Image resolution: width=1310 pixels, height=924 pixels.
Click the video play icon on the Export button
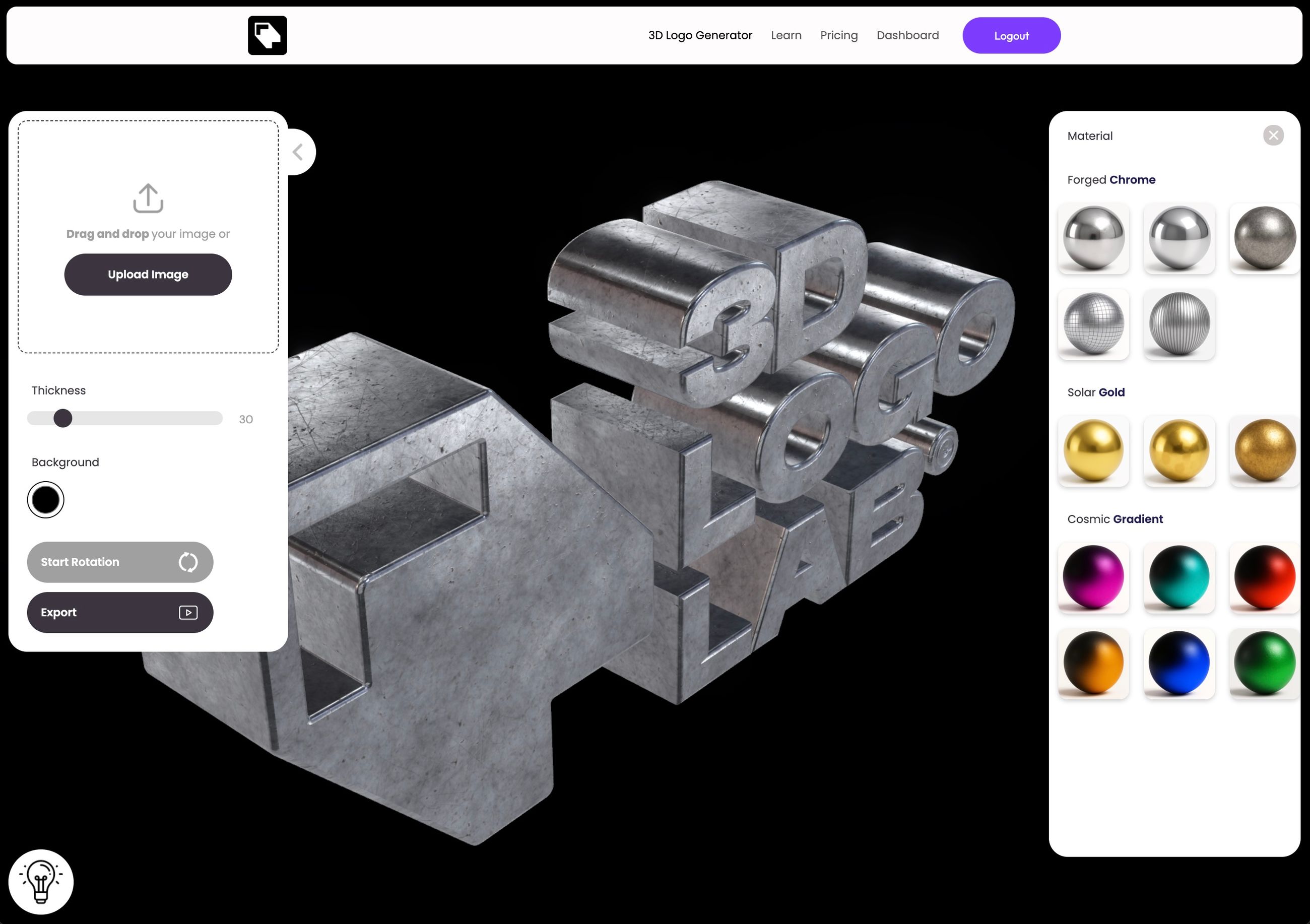(188, 612)
